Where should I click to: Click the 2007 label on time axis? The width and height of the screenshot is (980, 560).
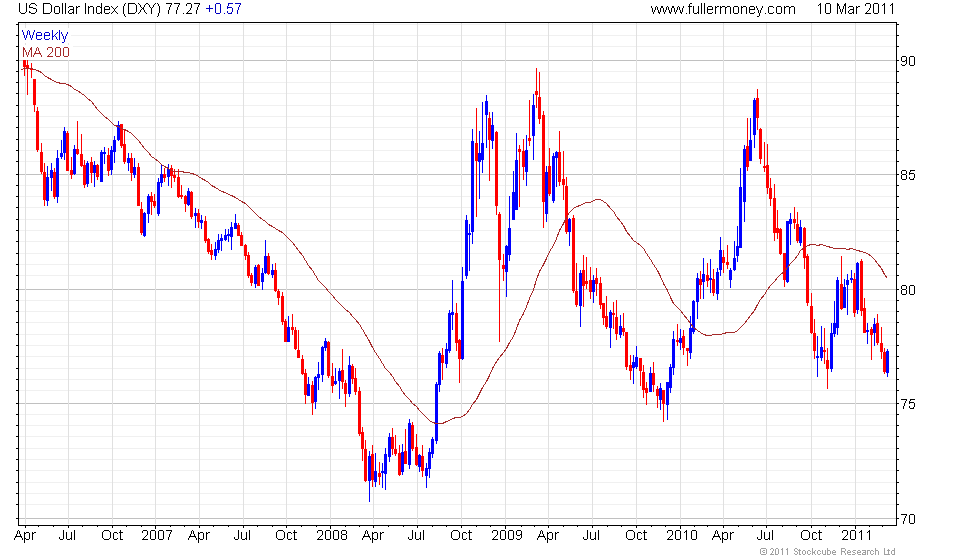pyautogui.click(x=156, y=536)
